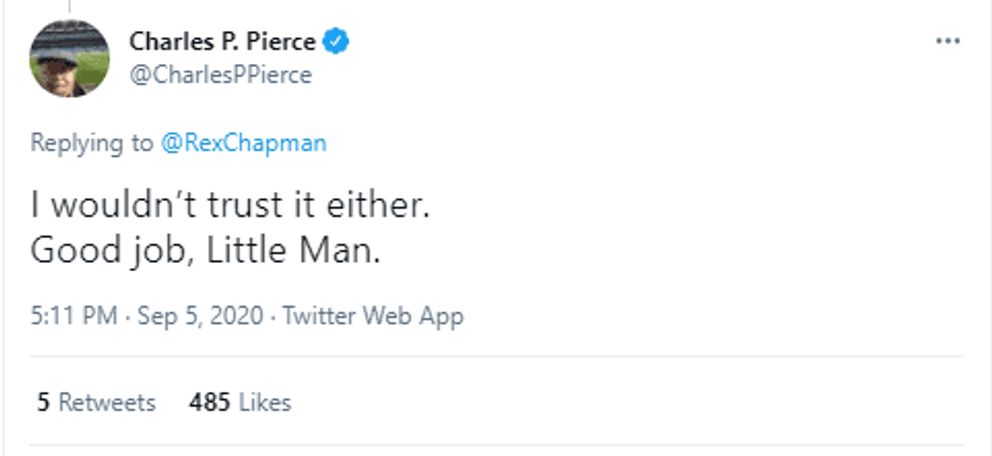Image resolution: width=992 pixels, height=456 pixels.
Task: Click the like count number 485
Action: 209,403
